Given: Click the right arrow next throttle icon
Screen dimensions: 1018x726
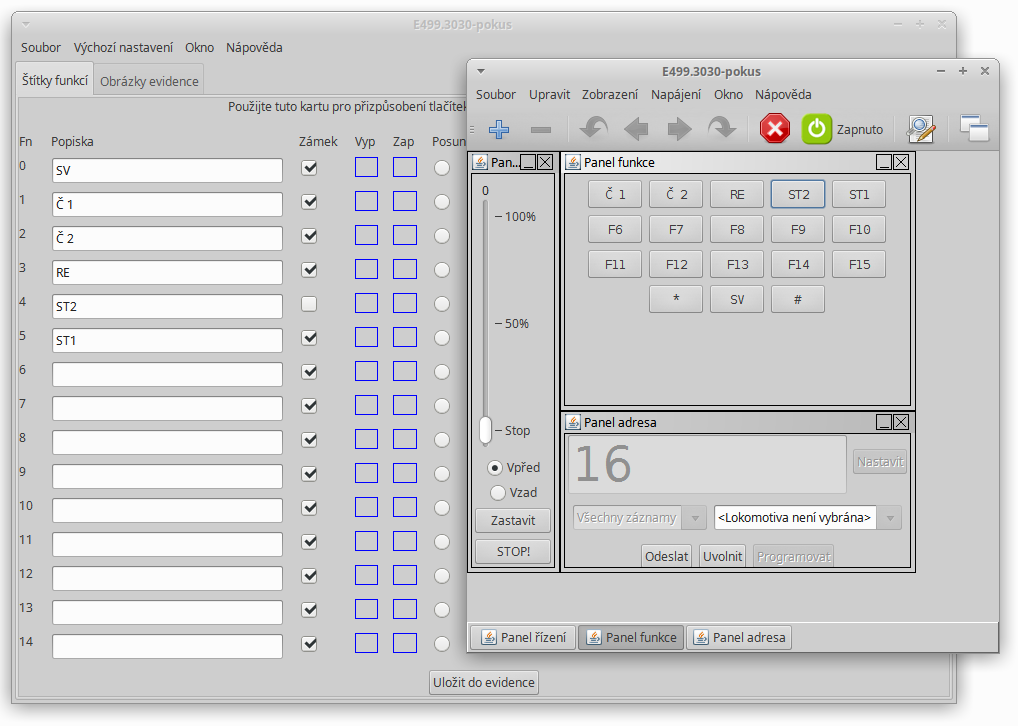Looking at the screenshot, I should (x=679, y=129).
